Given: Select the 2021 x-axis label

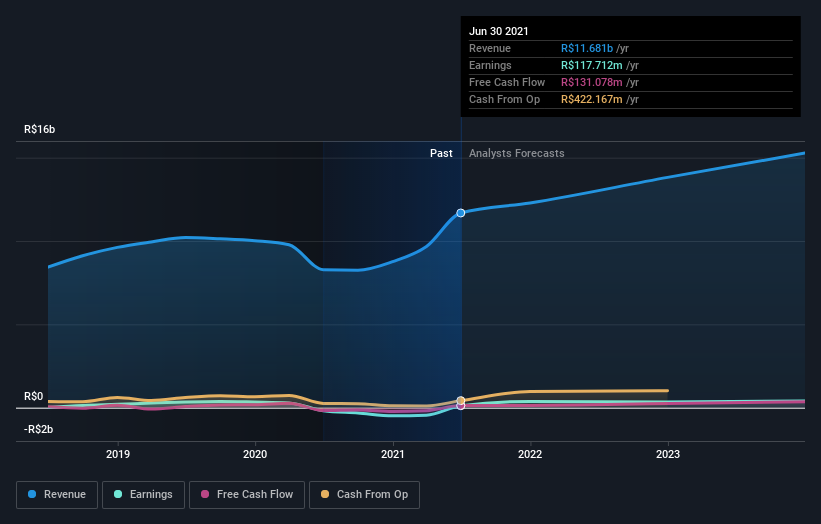Looking at the screenshot, I should [x=393, y=454].
